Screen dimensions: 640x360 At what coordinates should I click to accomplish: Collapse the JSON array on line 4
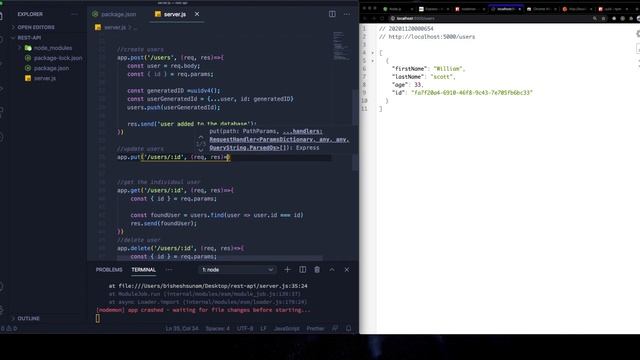coord(373,53)
